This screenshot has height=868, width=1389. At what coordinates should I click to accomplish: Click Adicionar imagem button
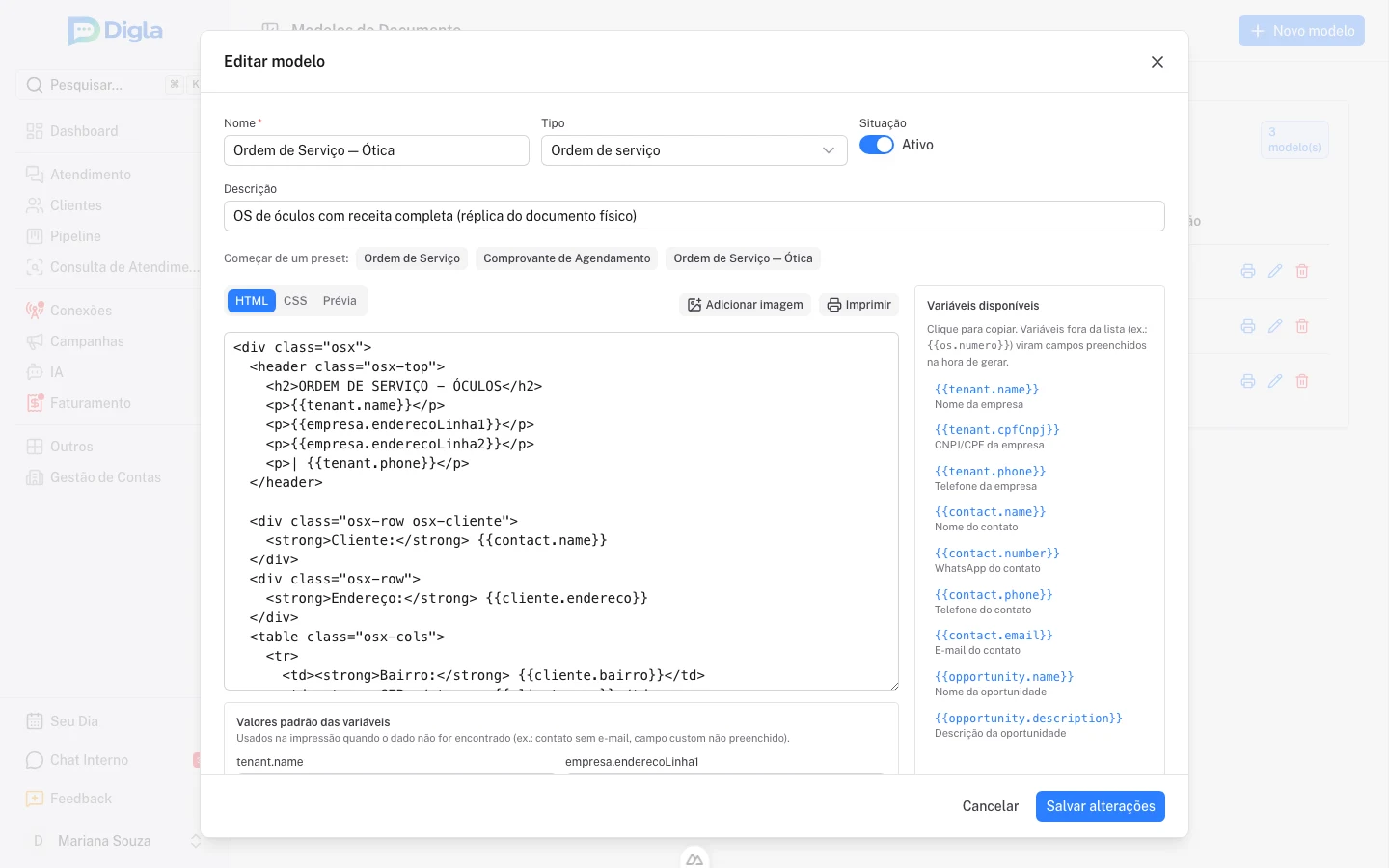(745, 305)
